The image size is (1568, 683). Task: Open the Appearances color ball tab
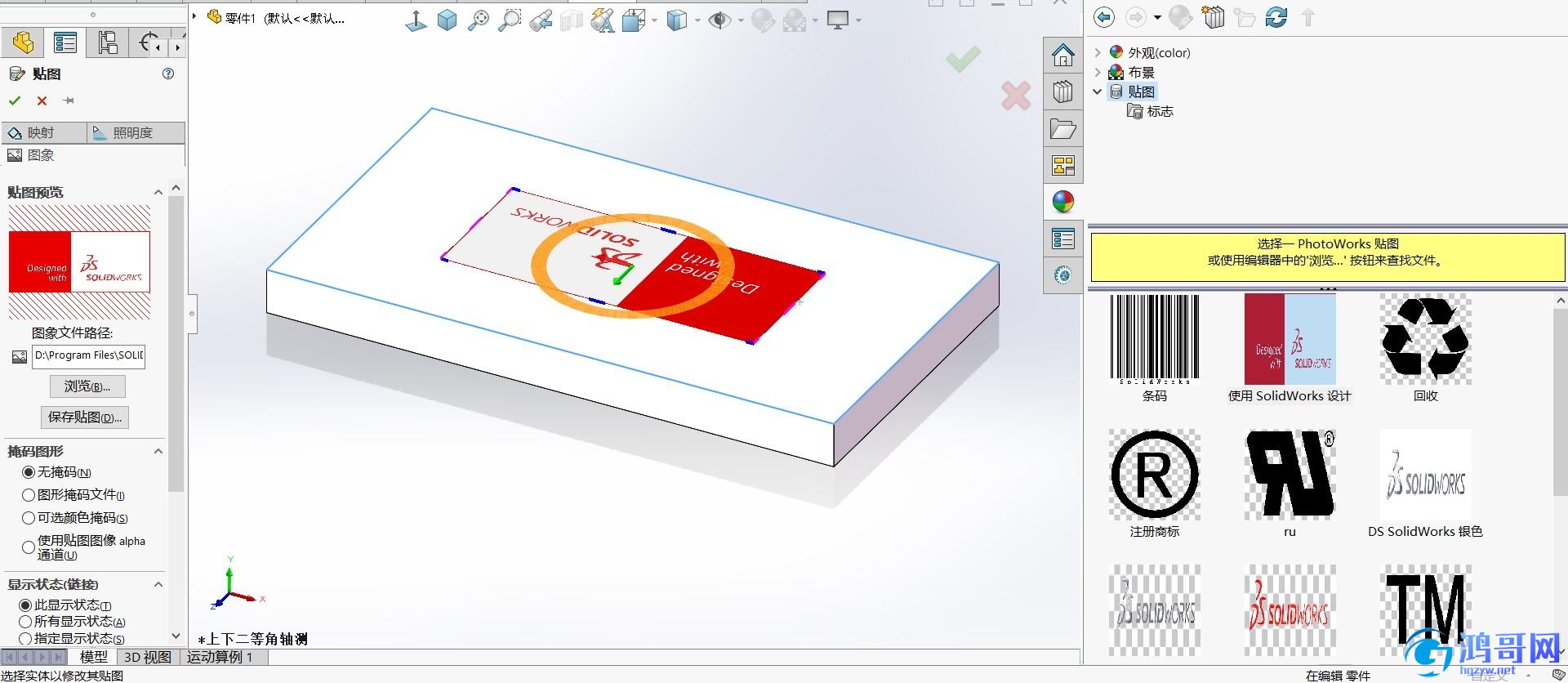pyautogui.click(x=1062, y=202)
